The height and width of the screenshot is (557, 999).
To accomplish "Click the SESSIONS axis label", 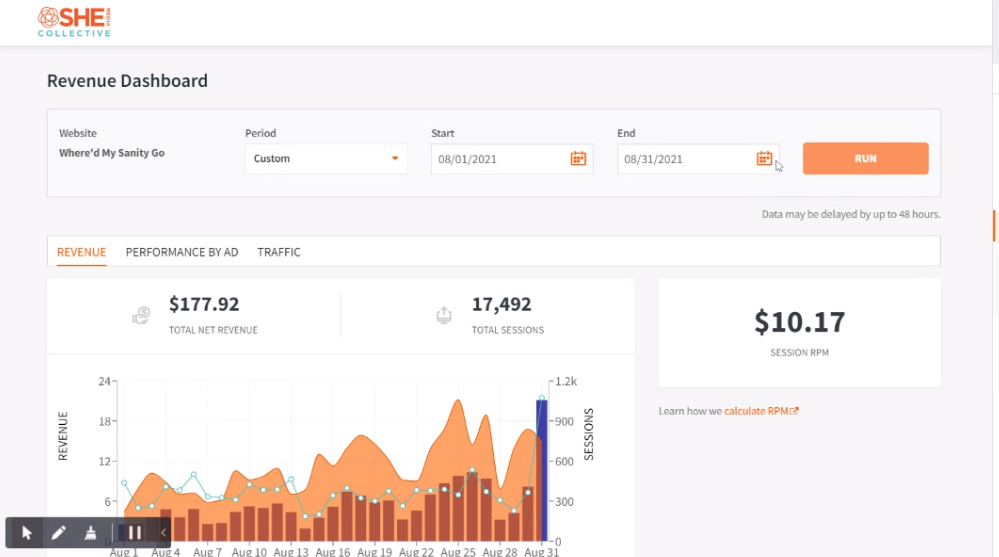I will coord(589,434).
